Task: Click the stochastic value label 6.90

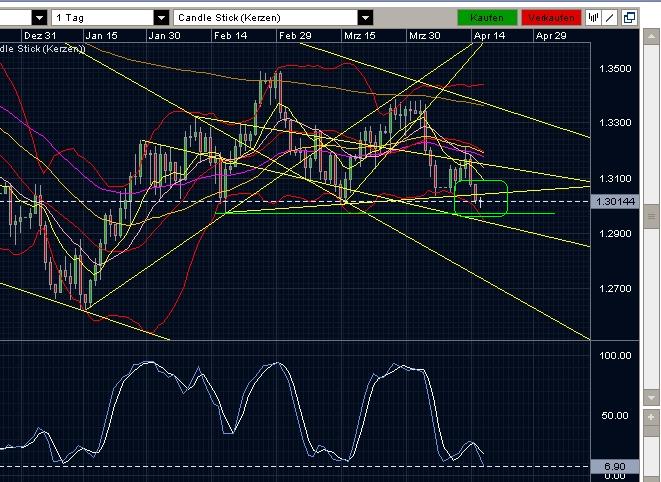Action: click(x=615, y=466)
